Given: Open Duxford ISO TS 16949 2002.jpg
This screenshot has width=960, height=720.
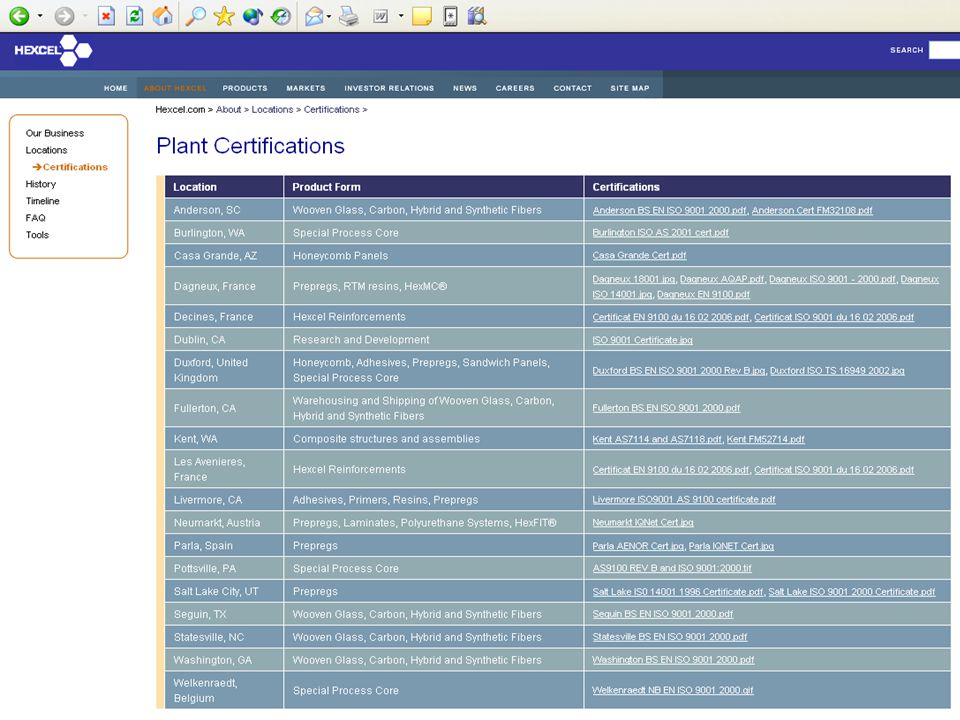Looking at the screenshot, I should click(x=837, y=370).
